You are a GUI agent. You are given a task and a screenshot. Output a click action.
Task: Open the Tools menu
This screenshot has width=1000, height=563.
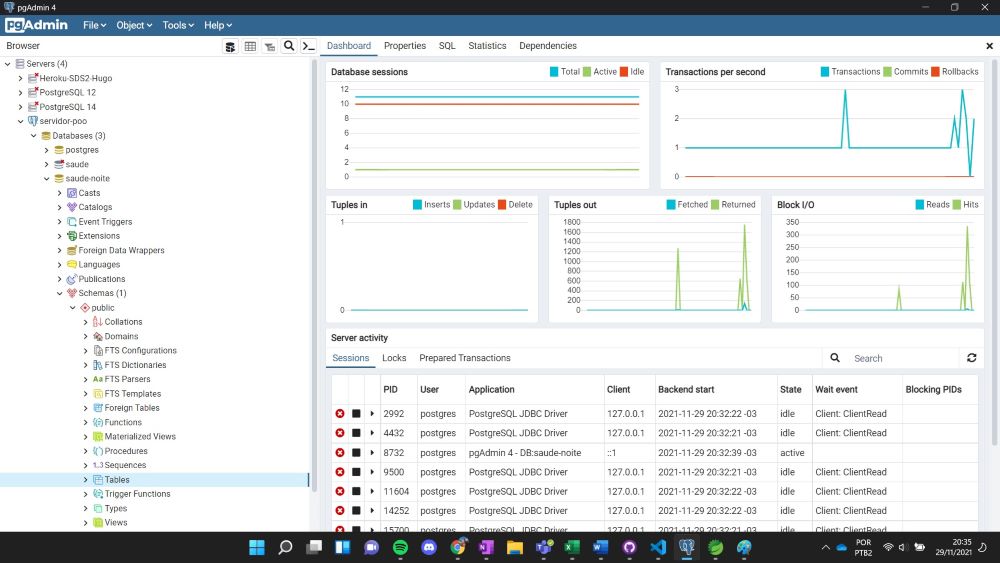[x=178, y=25]
